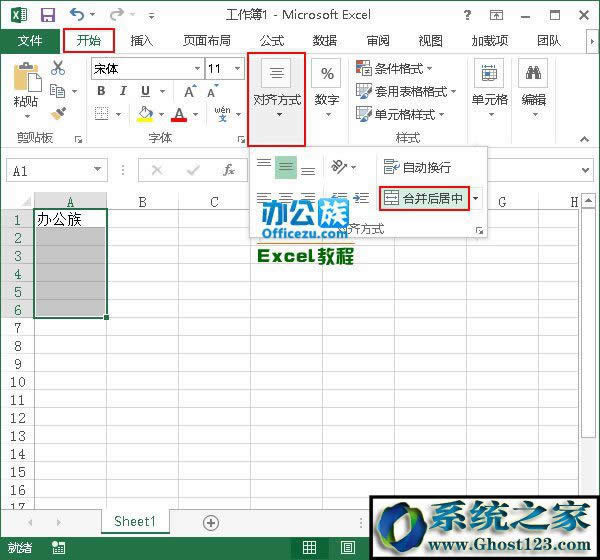
Task: Open the 插入 ribbon tab
Action: [142, 41]
